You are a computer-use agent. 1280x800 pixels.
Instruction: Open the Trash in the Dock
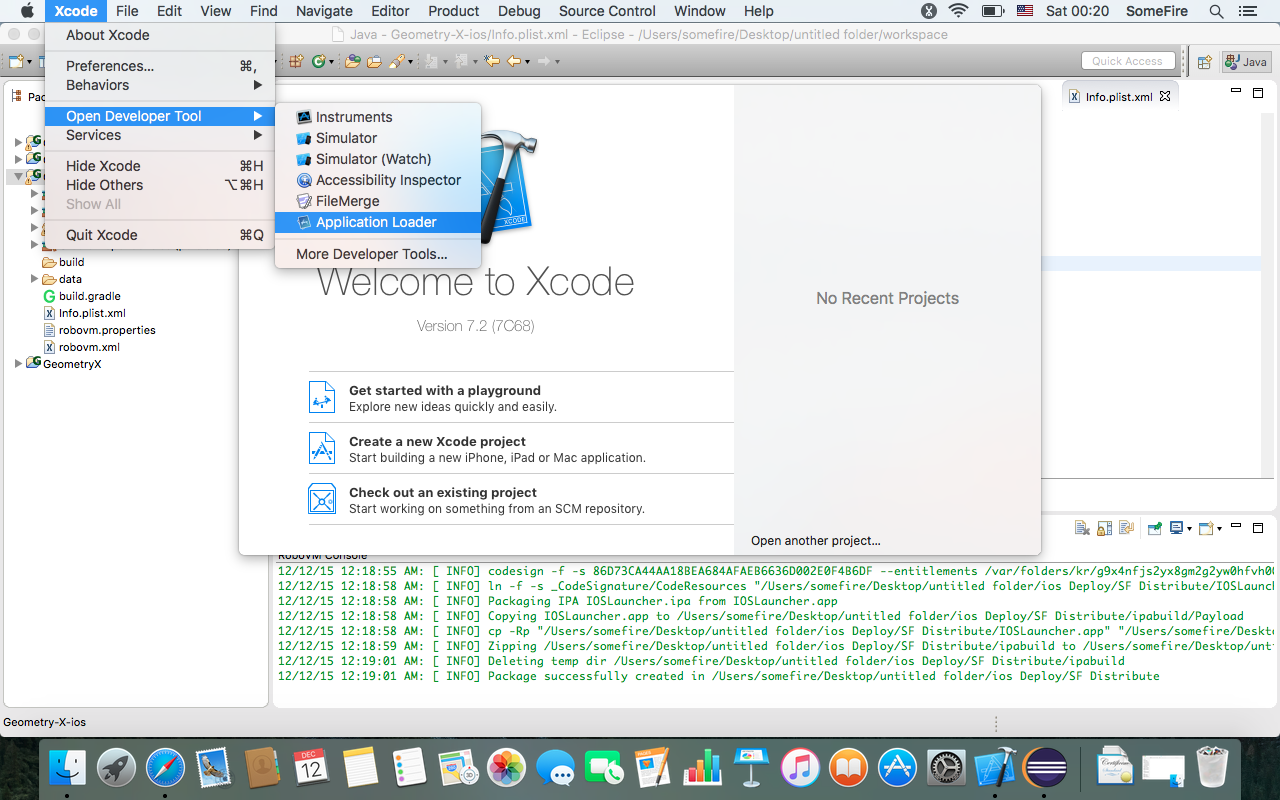[1212, 768]
